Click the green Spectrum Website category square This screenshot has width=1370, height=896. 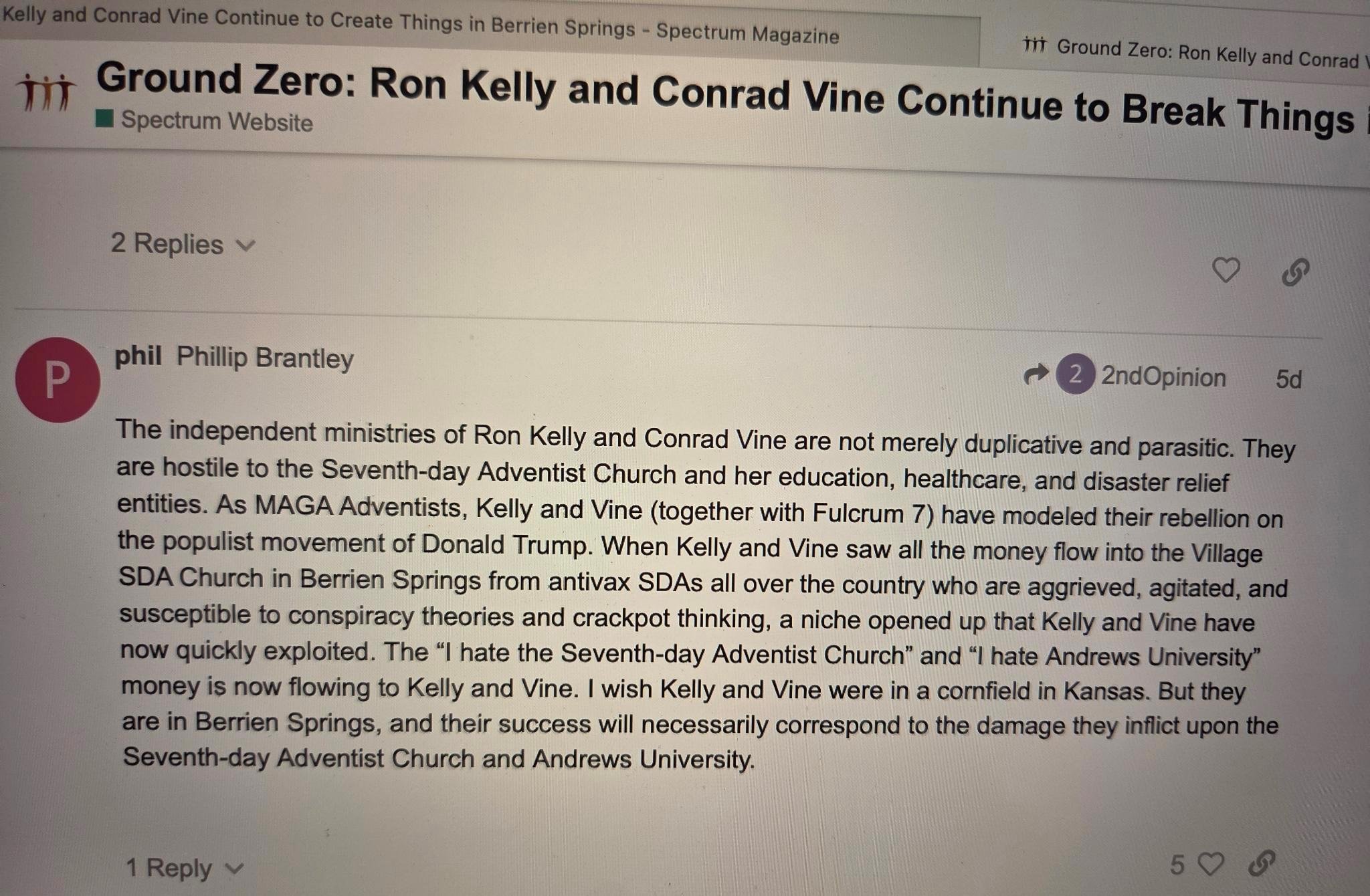(x=104, y=119)
